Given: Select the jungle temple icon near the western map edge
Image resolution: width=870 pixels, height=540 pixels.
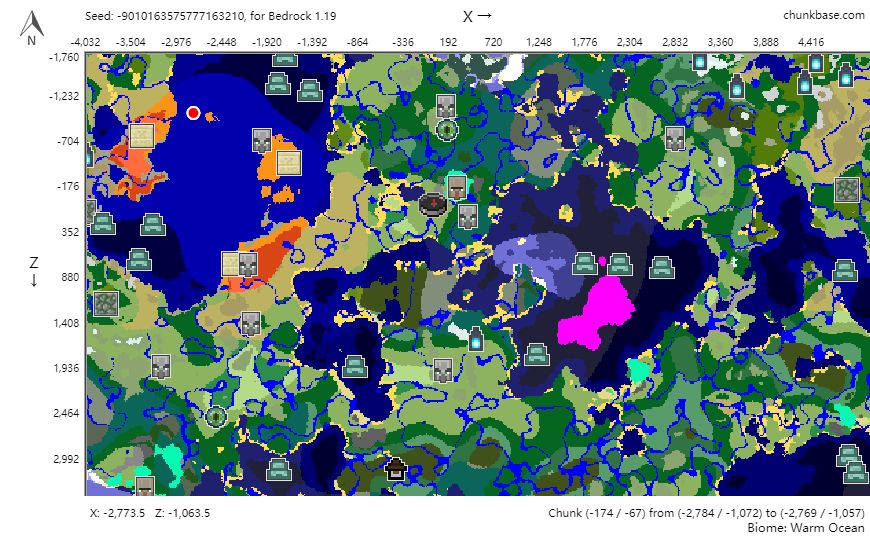Looking at the screenshot, I should coord(105,304).
